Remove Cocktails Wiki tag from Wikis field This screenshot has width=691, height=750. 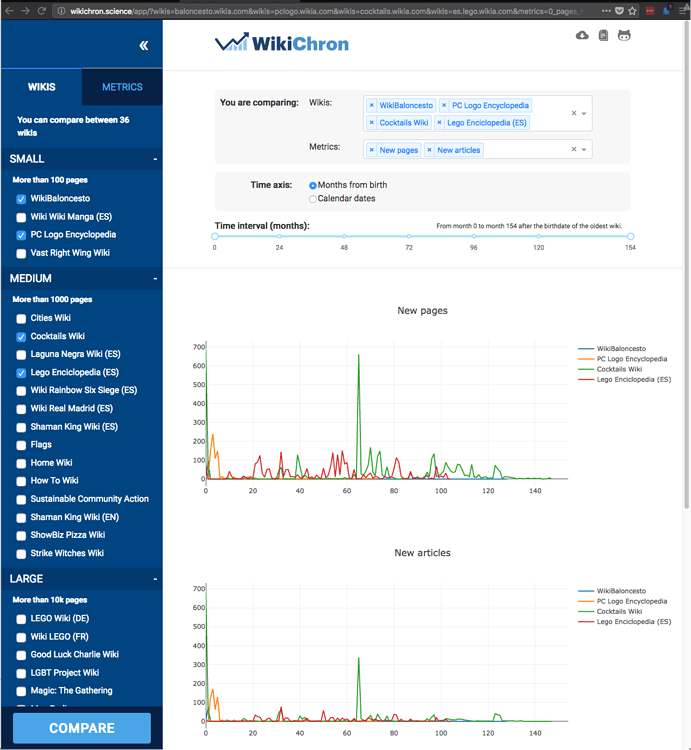click(x=372, y=122)
